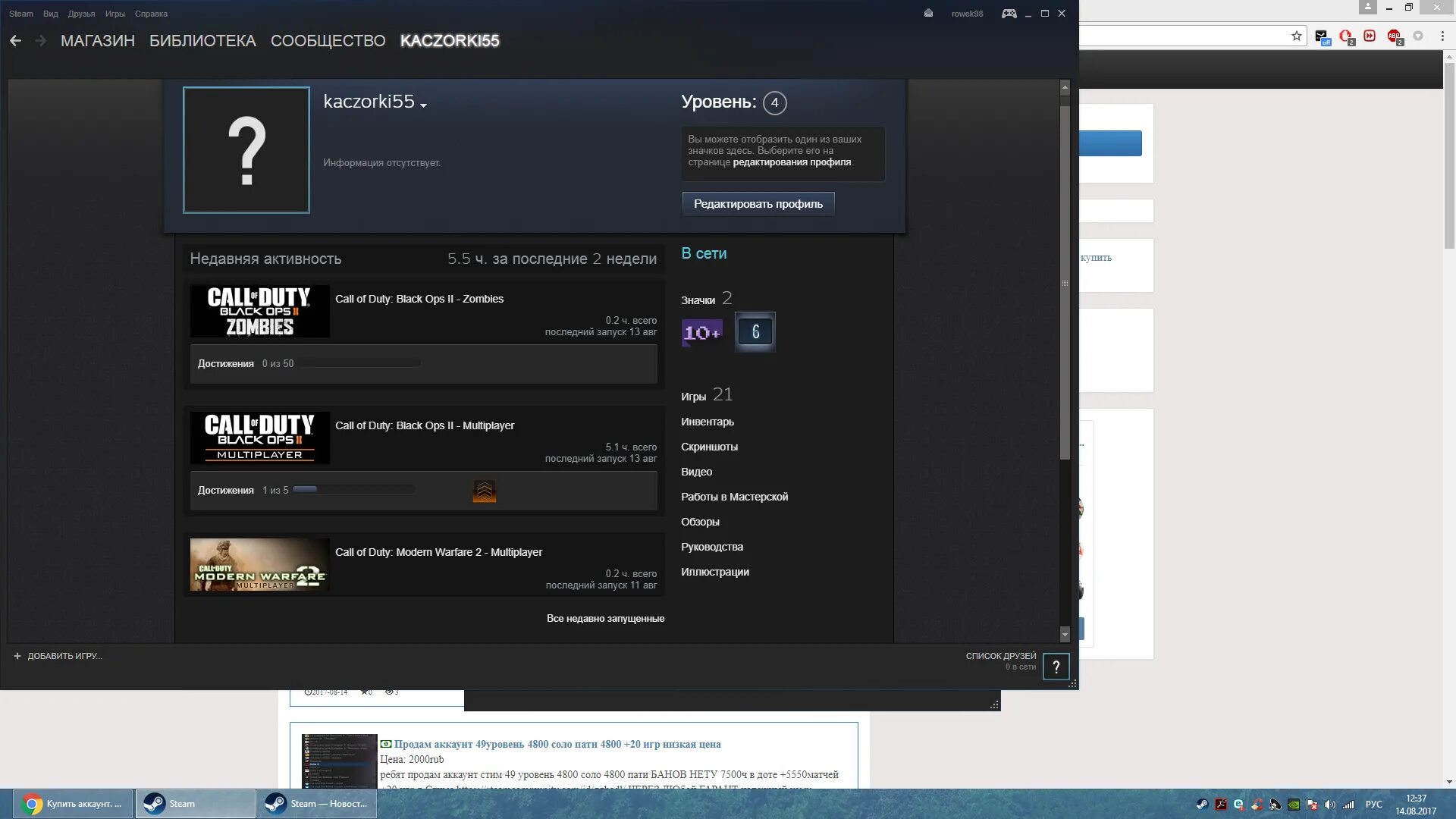
Task: Open the Игры menu
Action: [x=115, y=14]
